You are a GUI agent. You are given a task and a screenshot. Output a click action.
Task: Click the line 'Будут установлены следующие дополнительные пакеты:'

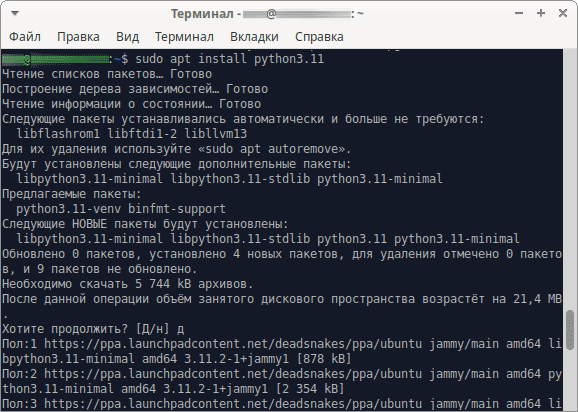[x=177, y=164]
